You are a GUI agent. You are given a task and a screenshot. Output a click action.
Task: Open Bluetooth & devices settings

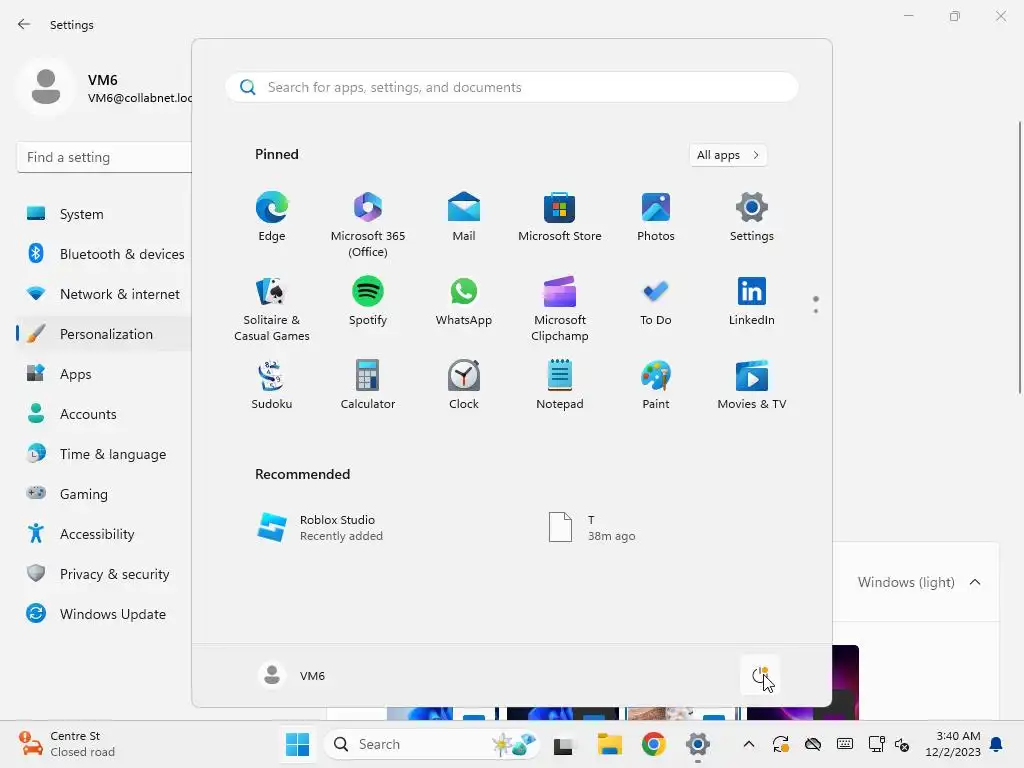pyautogui.click(x=104, y=254)
